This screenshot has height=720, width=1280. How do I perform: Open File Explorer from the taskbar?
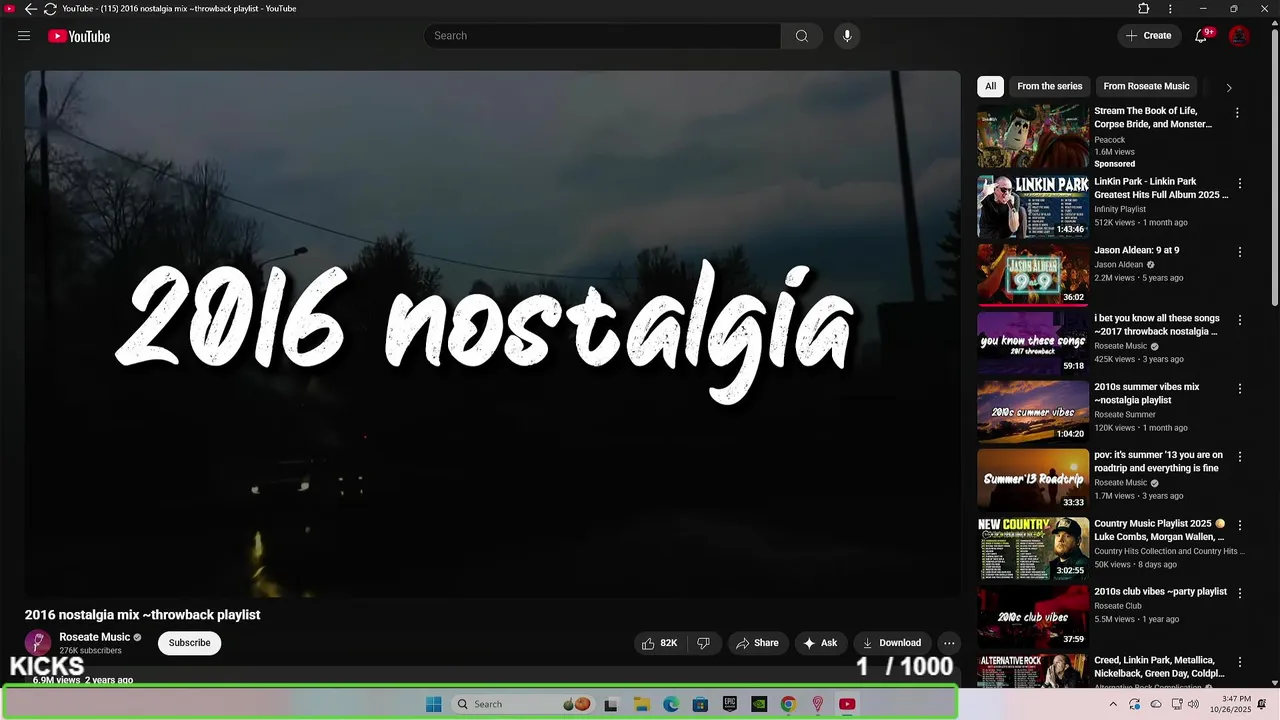(x=642, y=704)
